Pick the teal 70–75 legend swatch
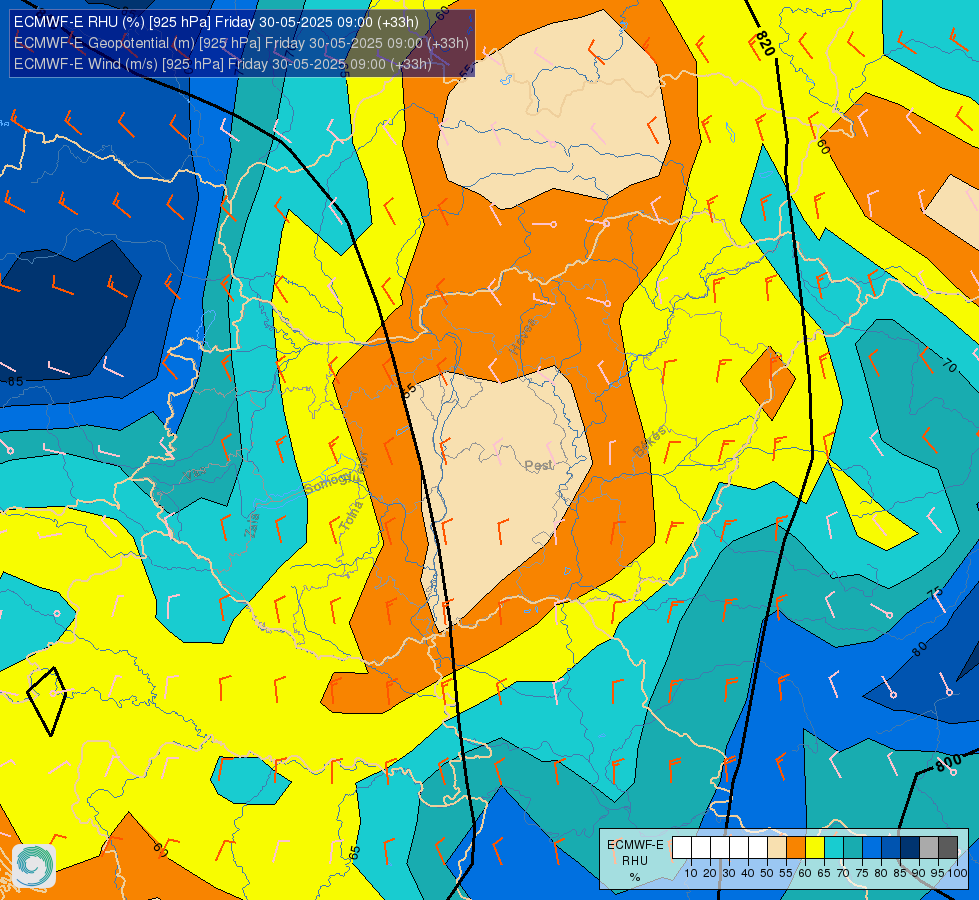Viewport: 979px width, 900px height. pyautogui.click(x=853, y=848)
